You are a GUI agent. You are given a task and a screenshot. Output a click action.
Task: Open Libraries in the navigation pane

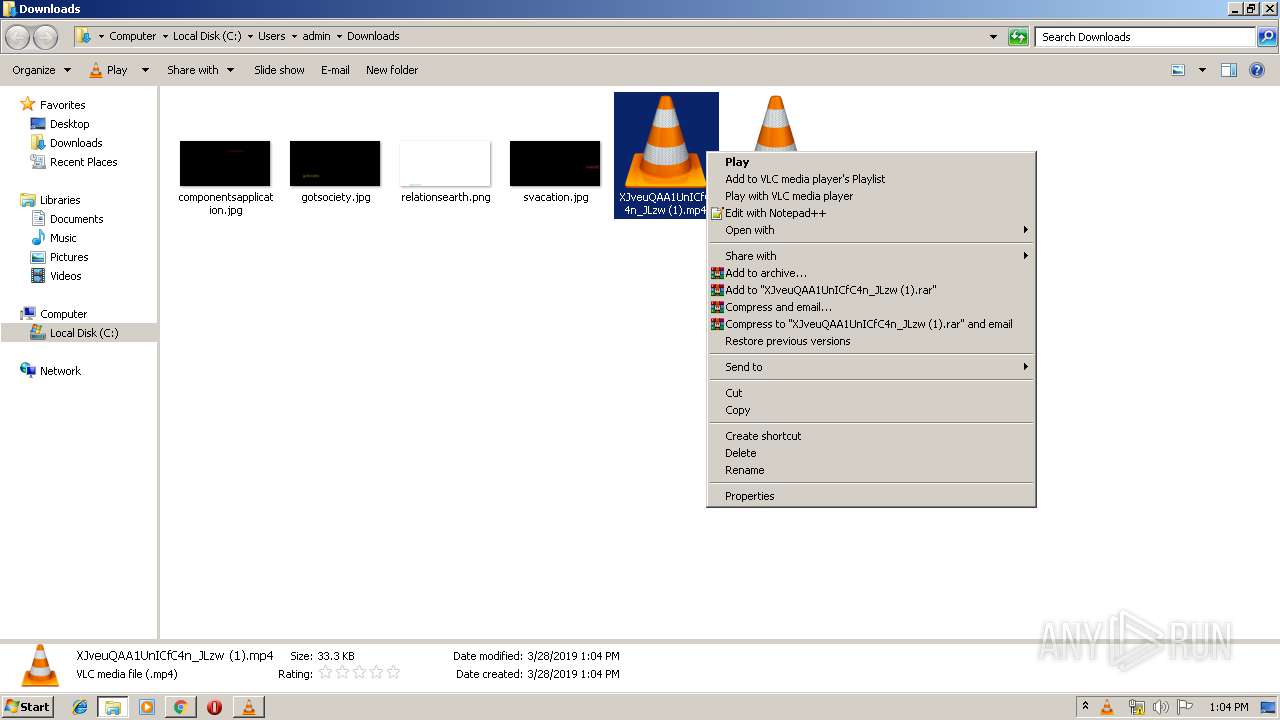(60, 200)
